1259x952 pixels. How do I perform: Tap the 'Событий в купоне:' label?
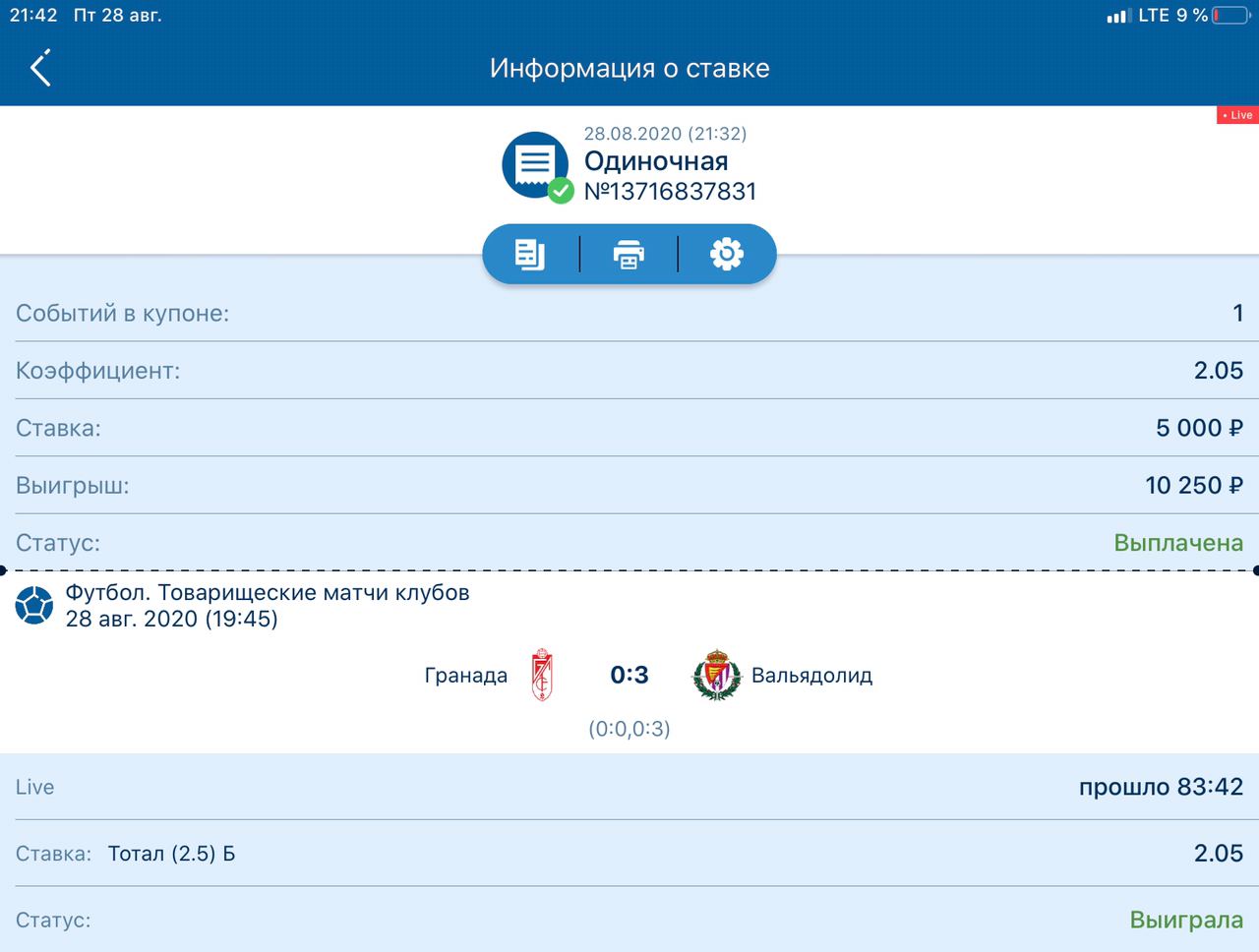pos(122,314)
